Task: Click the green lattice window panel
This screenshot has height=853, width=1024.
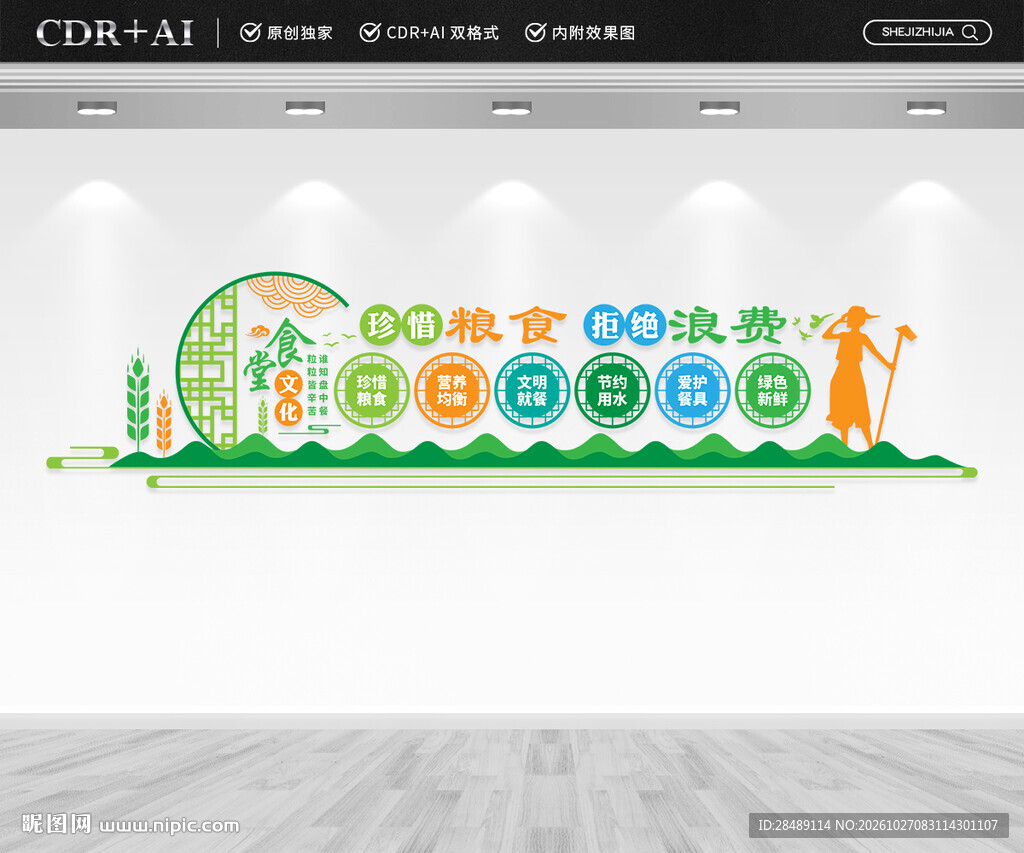Action: tap(209, 369)
